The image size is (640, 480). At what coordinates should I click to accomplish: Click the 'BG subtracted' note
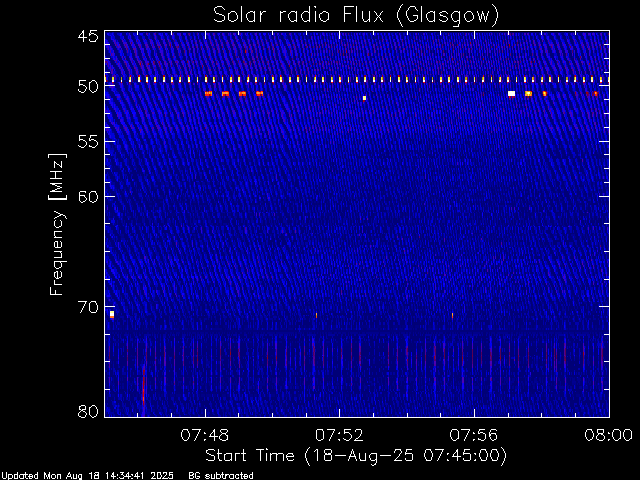point(221,476)
